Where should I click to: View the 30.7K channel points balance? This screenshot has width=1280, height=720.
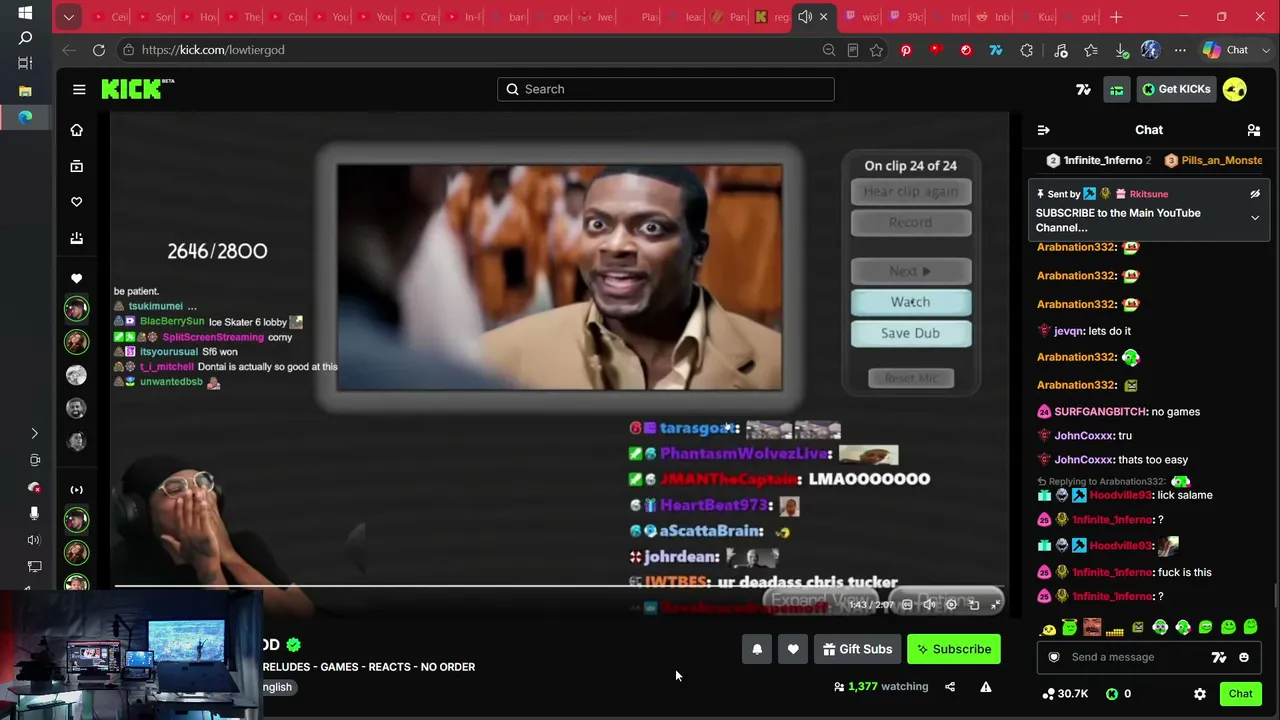[1065, 694]
